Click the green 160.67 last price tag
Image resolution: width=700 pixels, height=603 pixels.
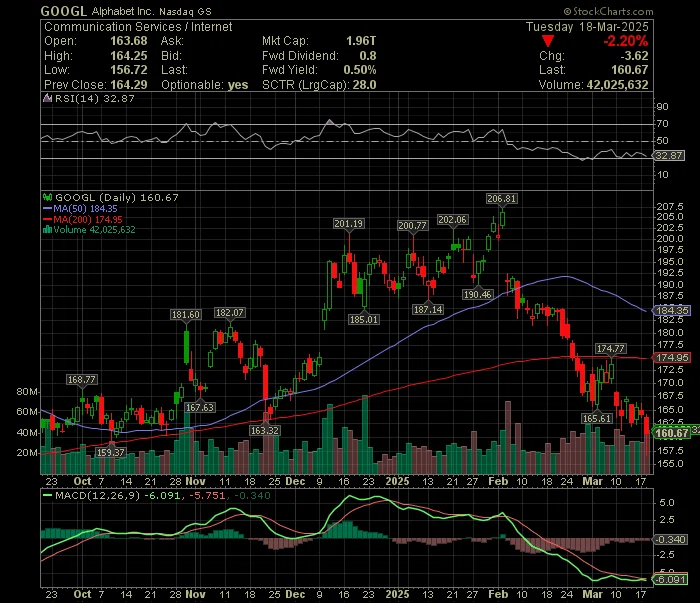[x=671, y=432]
